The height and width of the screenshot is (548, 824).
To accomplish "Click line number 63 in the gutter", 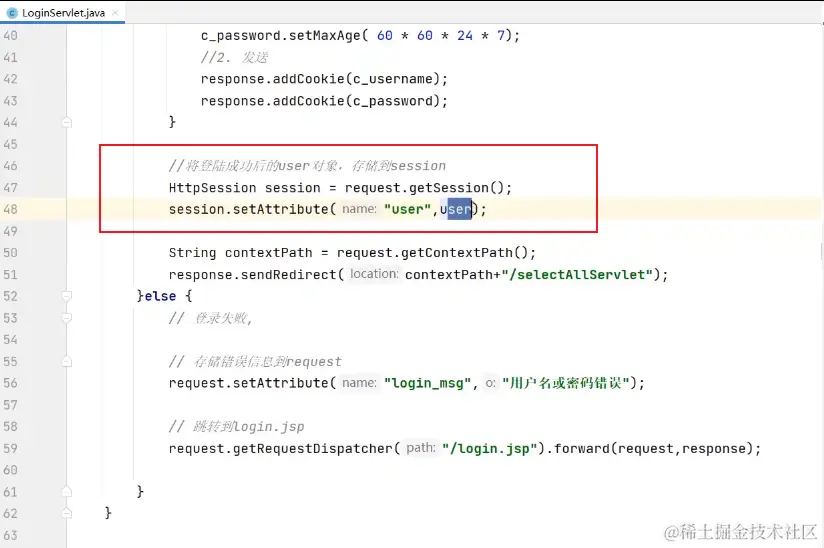I will click(11, 535).
